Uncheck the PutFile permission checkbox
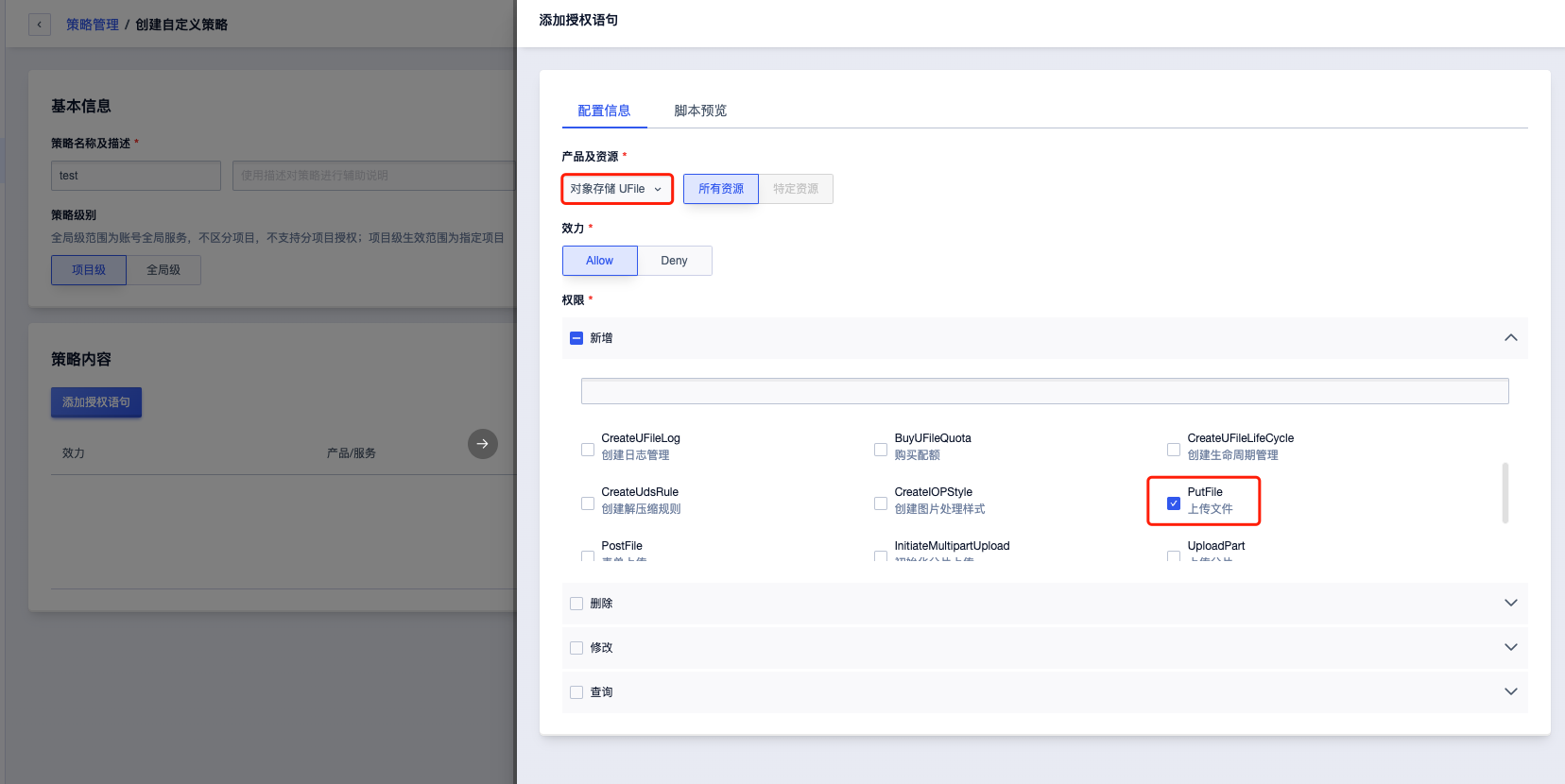Screen dimensions: 1565x784 (x=1173, y=503)
